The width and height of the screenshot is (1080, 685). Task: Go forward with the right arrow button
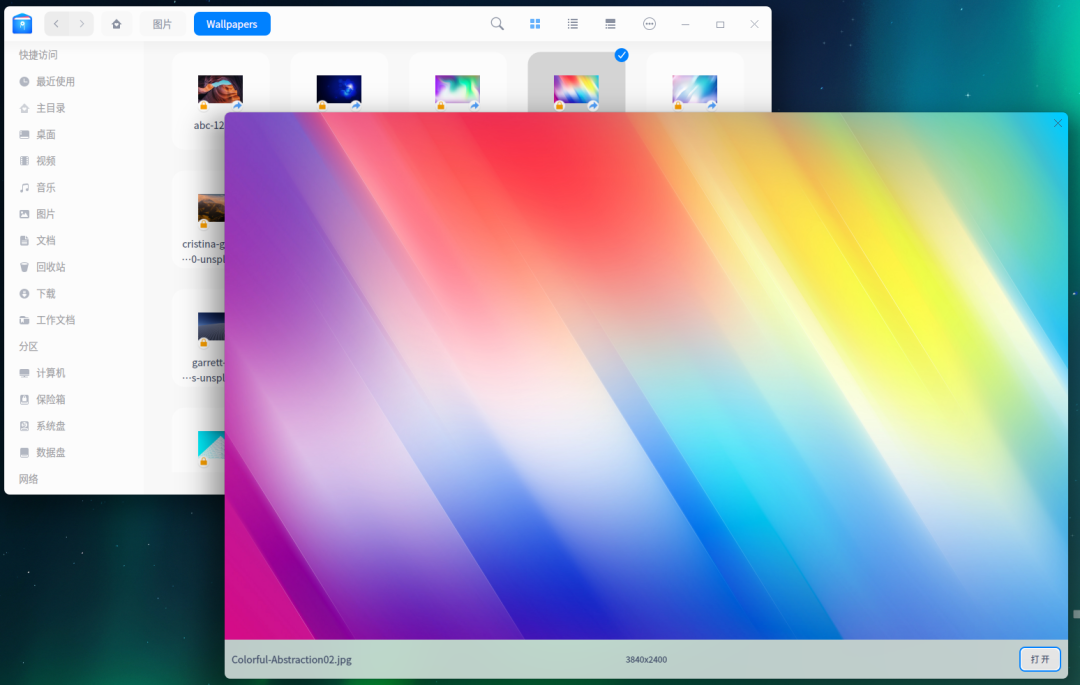point(82,24)
